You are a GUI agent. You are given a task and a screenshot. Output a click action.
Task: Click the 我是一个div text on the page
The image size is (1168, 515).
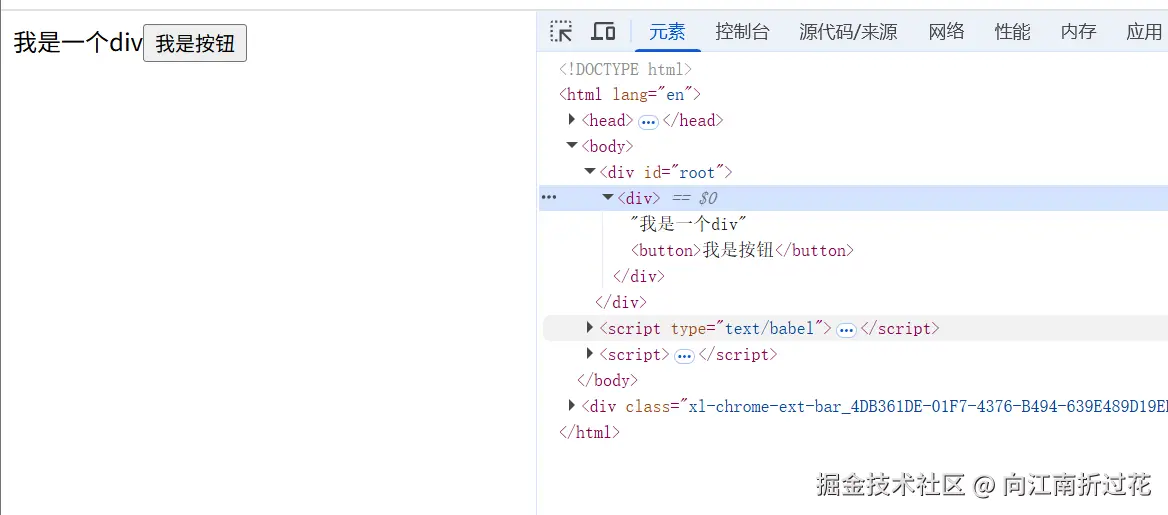point(78,44)
